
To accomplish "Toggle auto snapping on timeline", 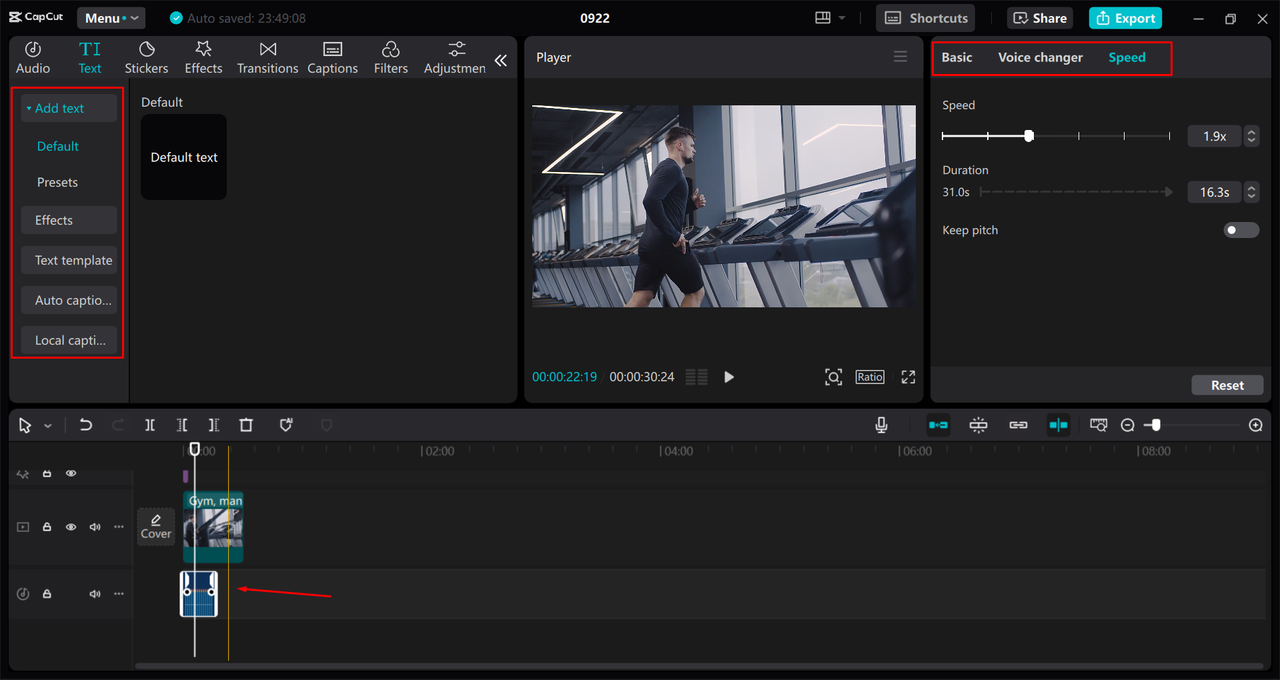I will [979, 425].
